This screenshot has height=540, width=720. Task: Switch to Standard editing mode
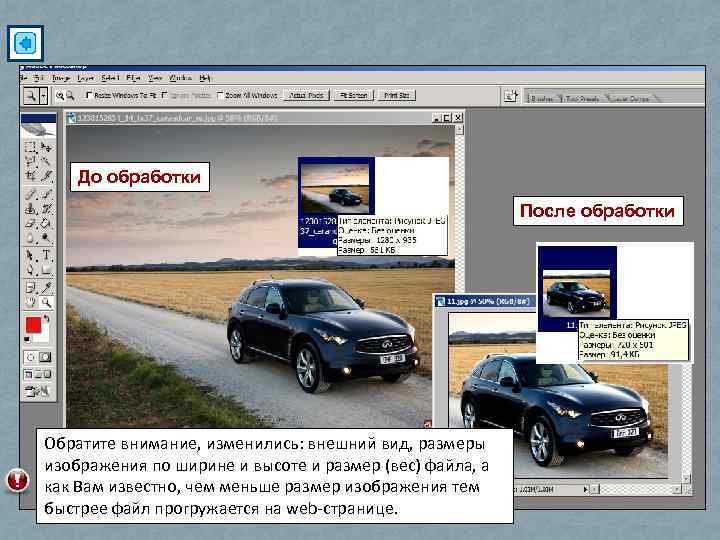(x=31, y=357)
